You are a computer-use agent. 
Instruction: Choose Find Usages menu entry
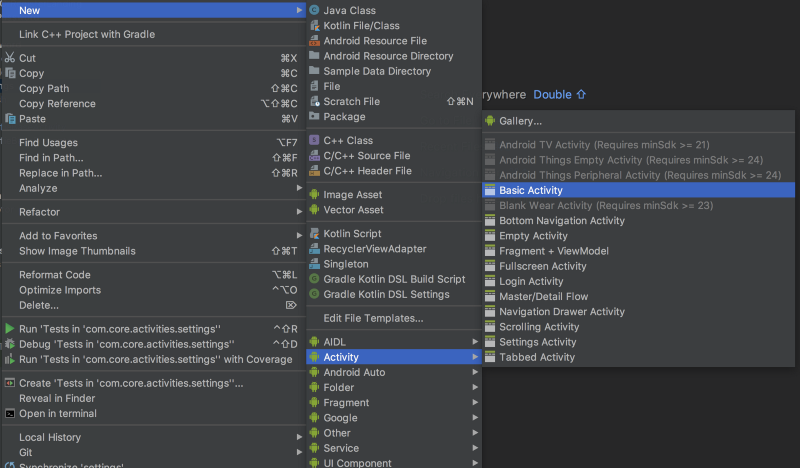point(154,142)
